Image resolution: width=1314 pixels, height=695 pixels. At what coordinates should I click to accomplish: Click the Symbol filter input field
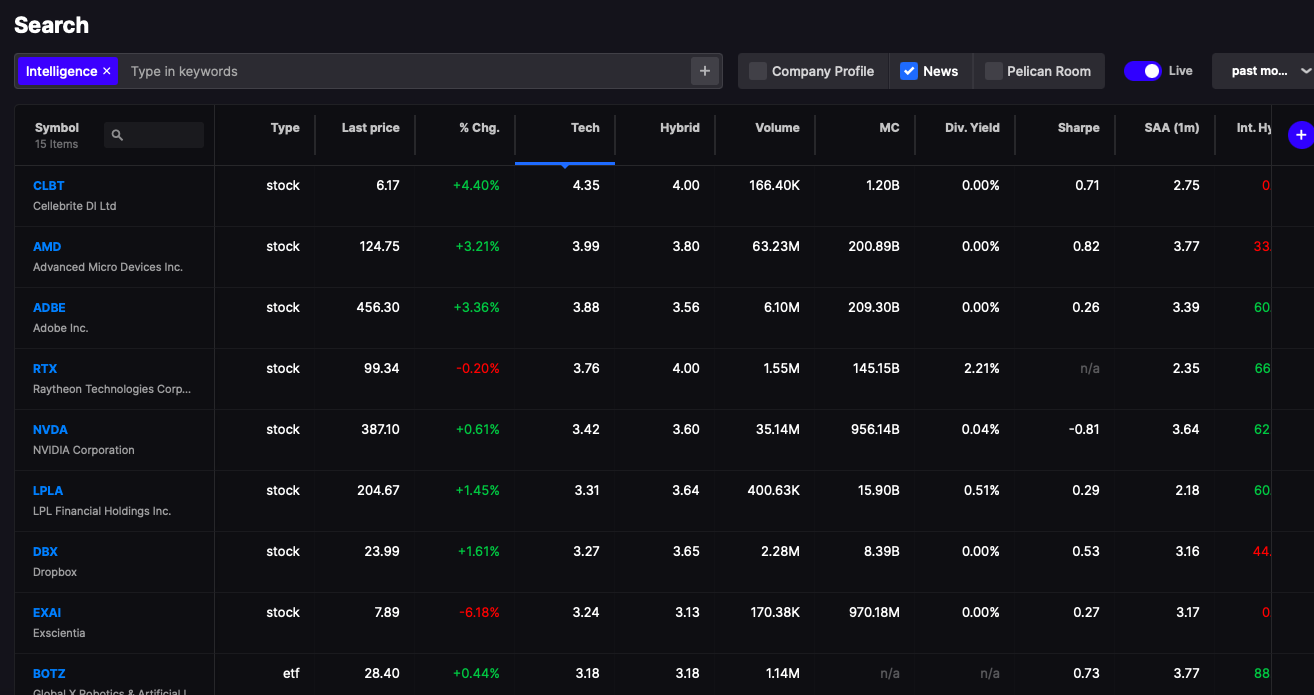[x=154, y=135]
